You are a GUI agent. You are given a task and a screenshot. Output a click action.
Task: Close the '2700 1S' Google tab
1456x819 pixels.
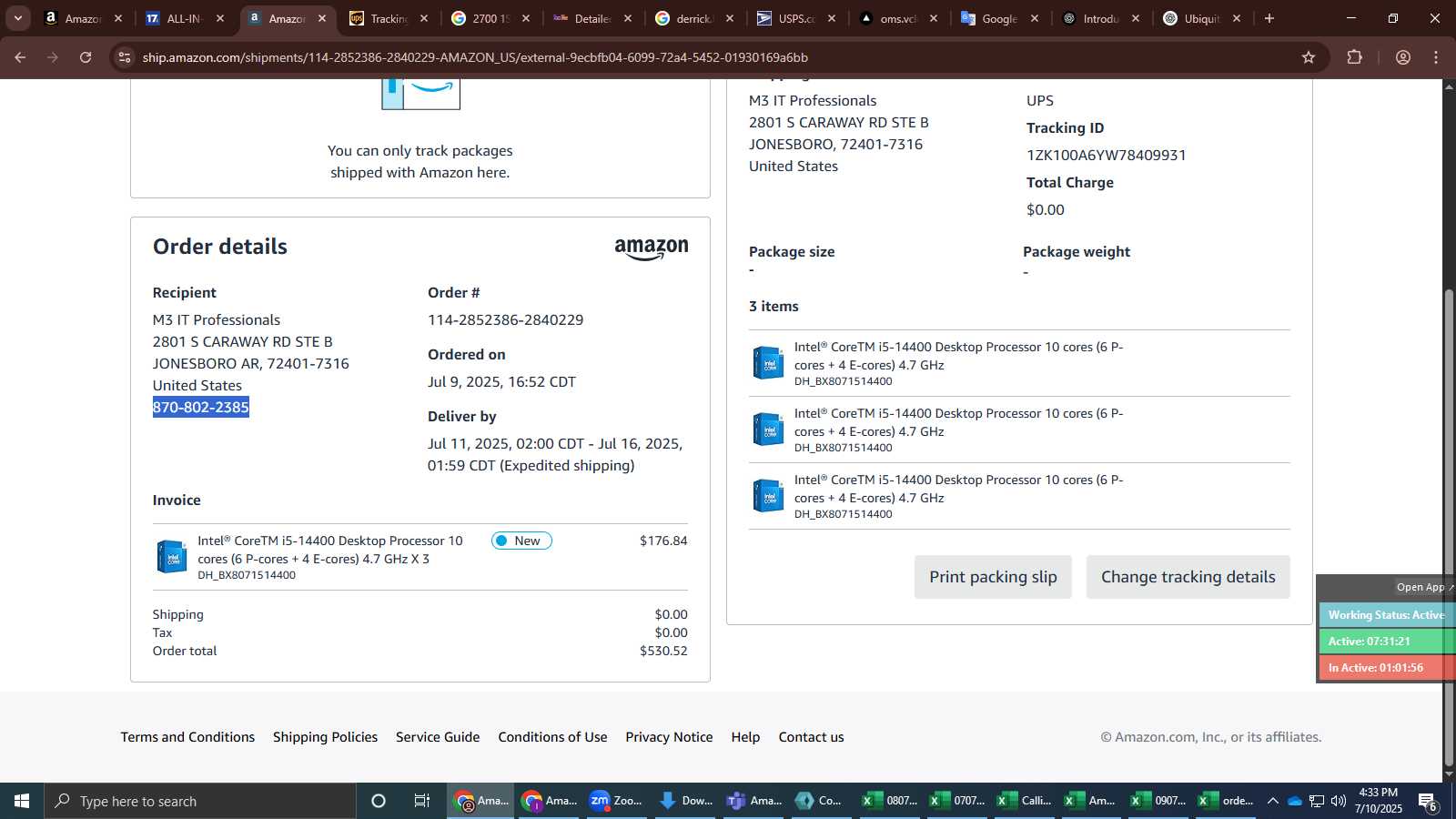(x=526, y=18)
